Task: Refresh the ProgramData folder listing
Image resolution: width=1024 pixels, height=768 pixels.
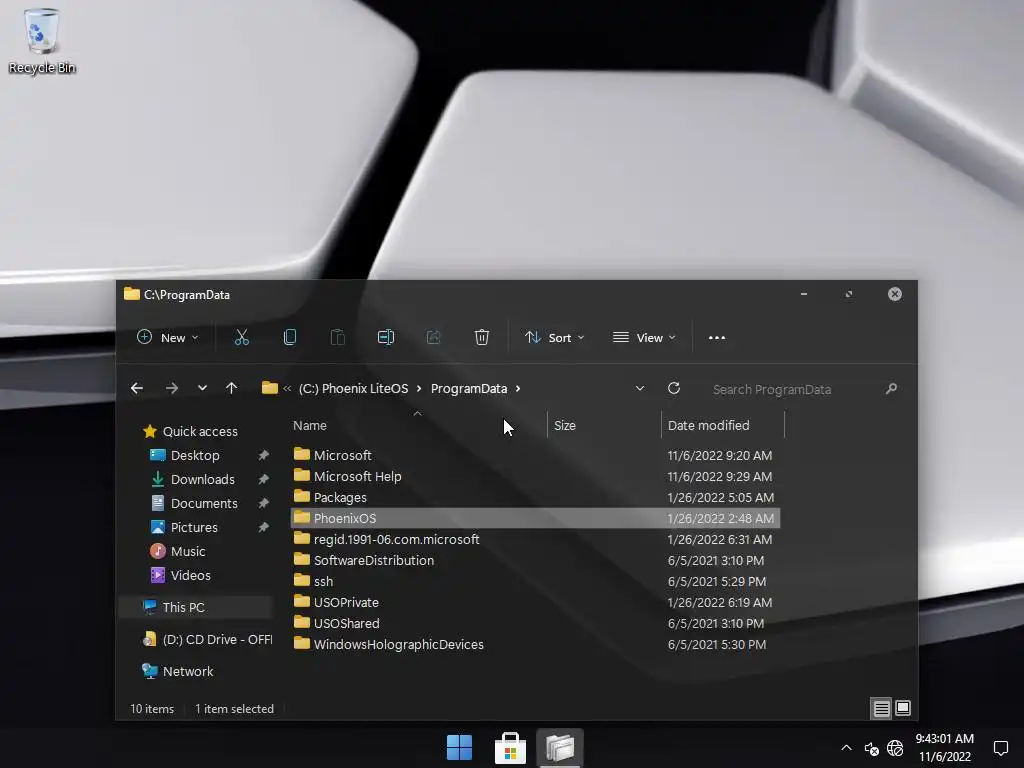Action: tap(674, 388)
